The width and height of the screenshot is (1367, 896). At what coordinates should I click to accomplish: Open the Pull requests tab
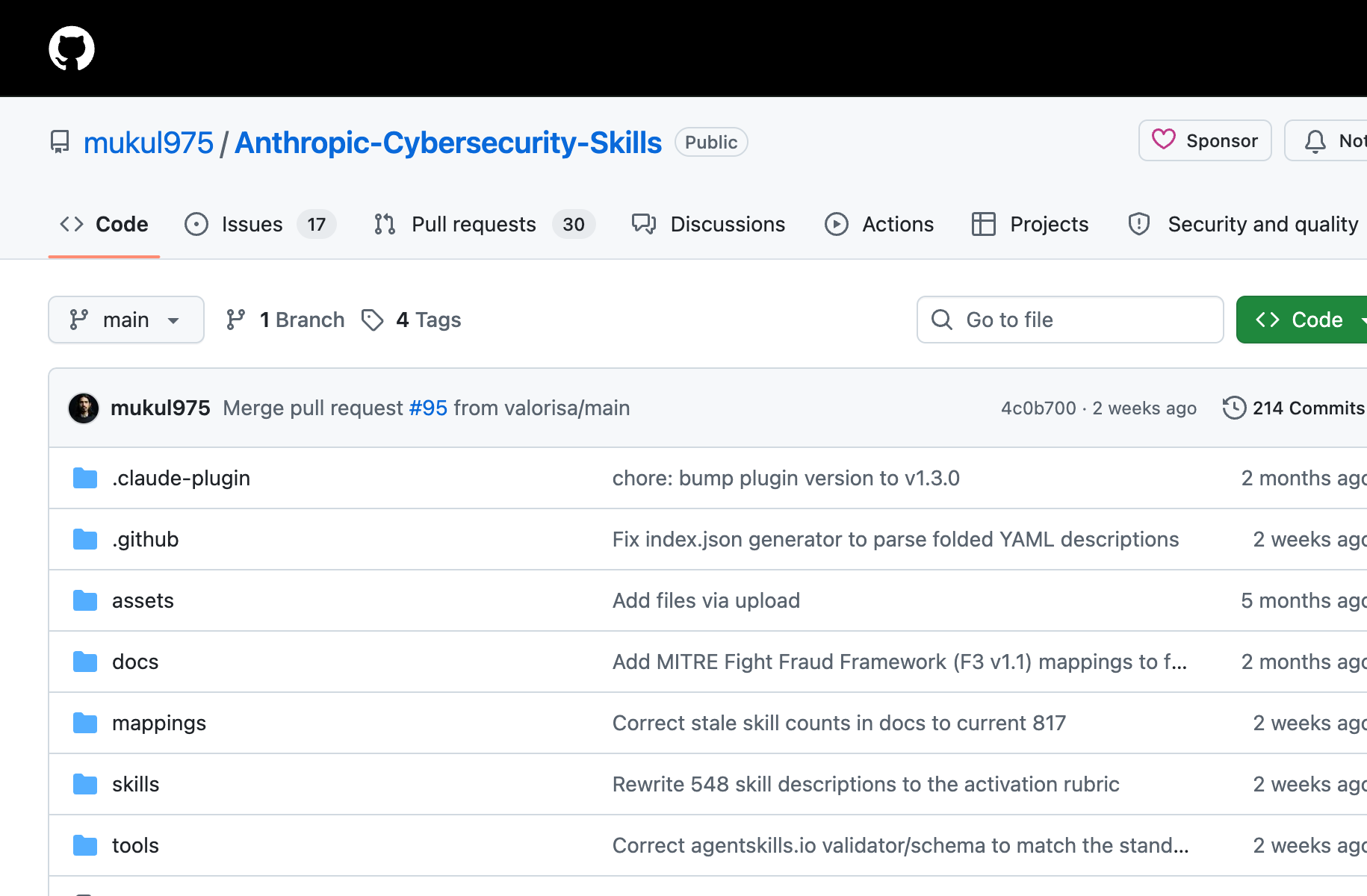click(x=484, y=224)
